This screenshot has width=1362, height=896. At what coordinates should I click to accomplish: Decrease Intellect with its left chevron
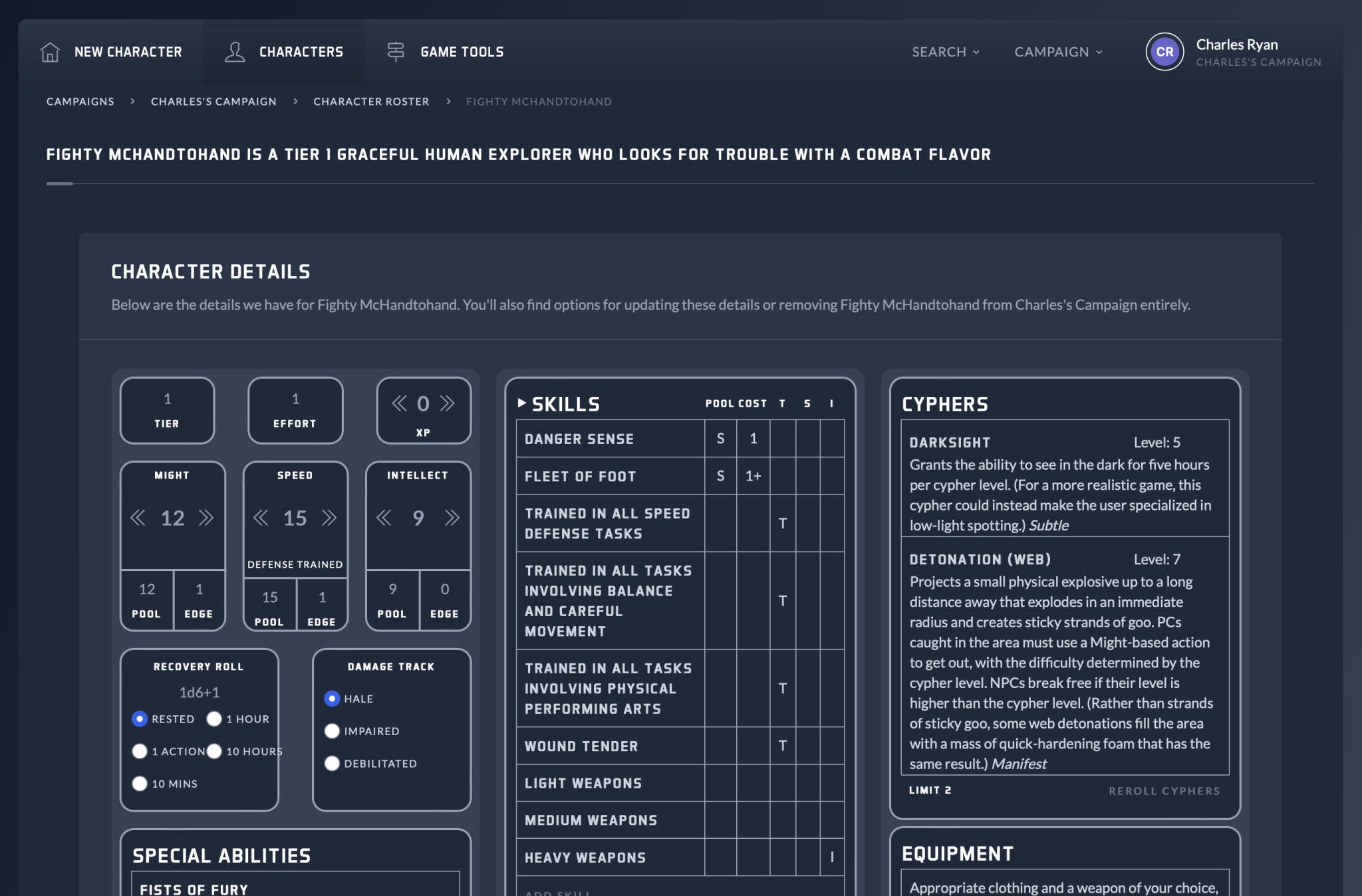click(x=383, y=516)
